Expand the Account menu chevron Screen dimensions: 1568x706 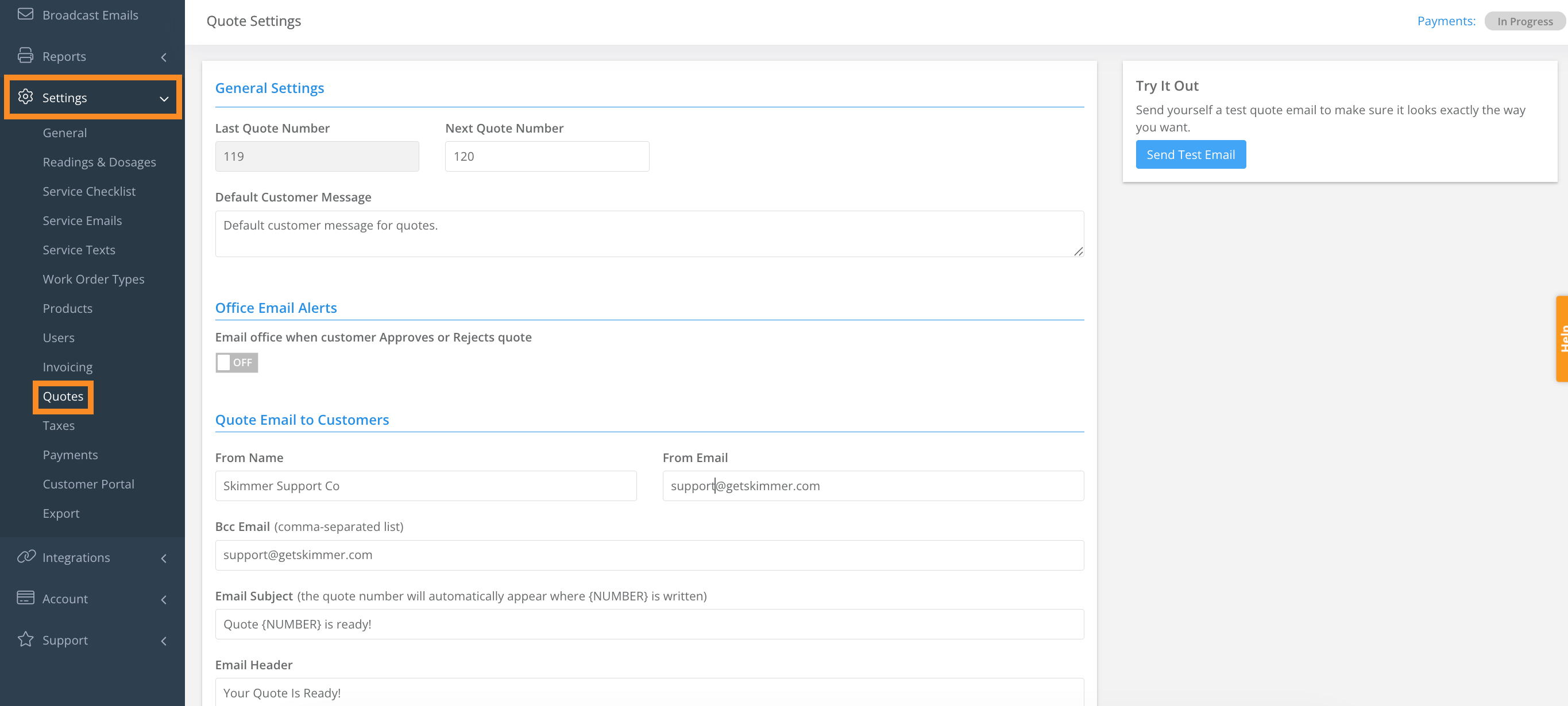point(164,600)
